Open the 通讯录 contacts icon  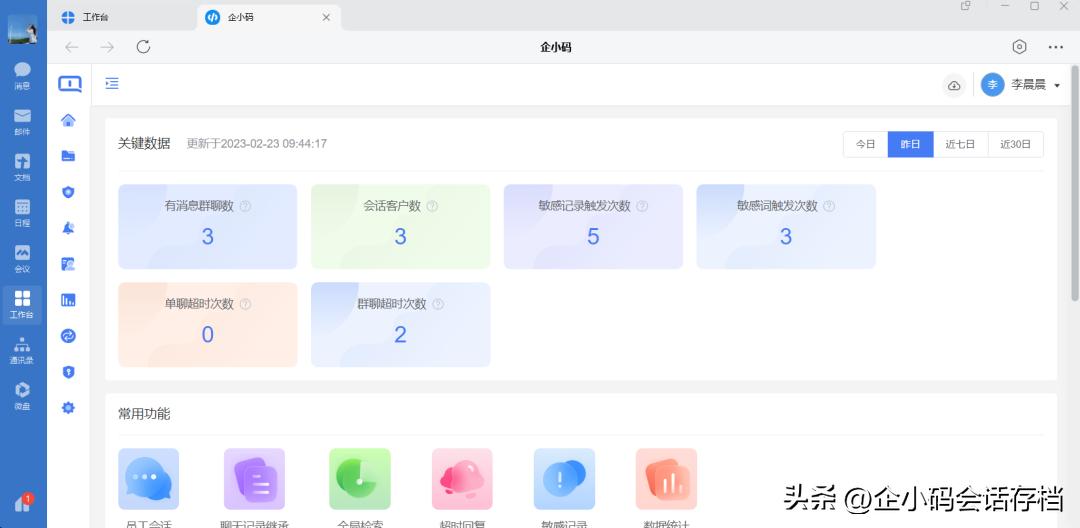click(x=22, y=349)
